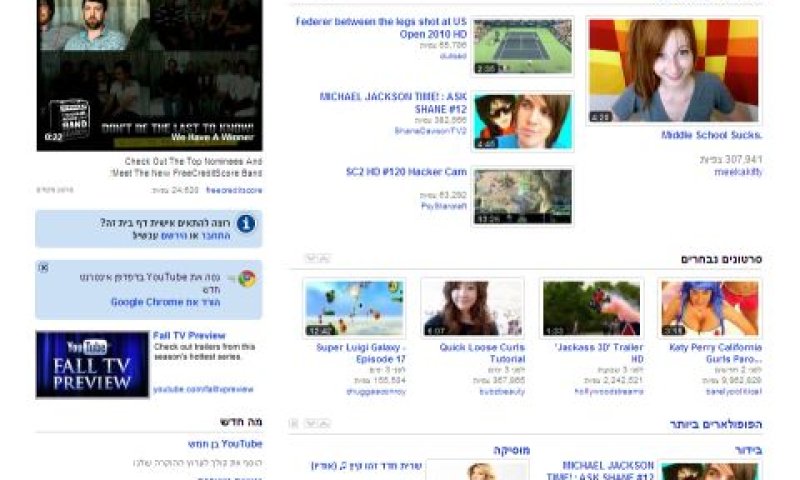Close the Google Chrome promo box

point(43,267)
